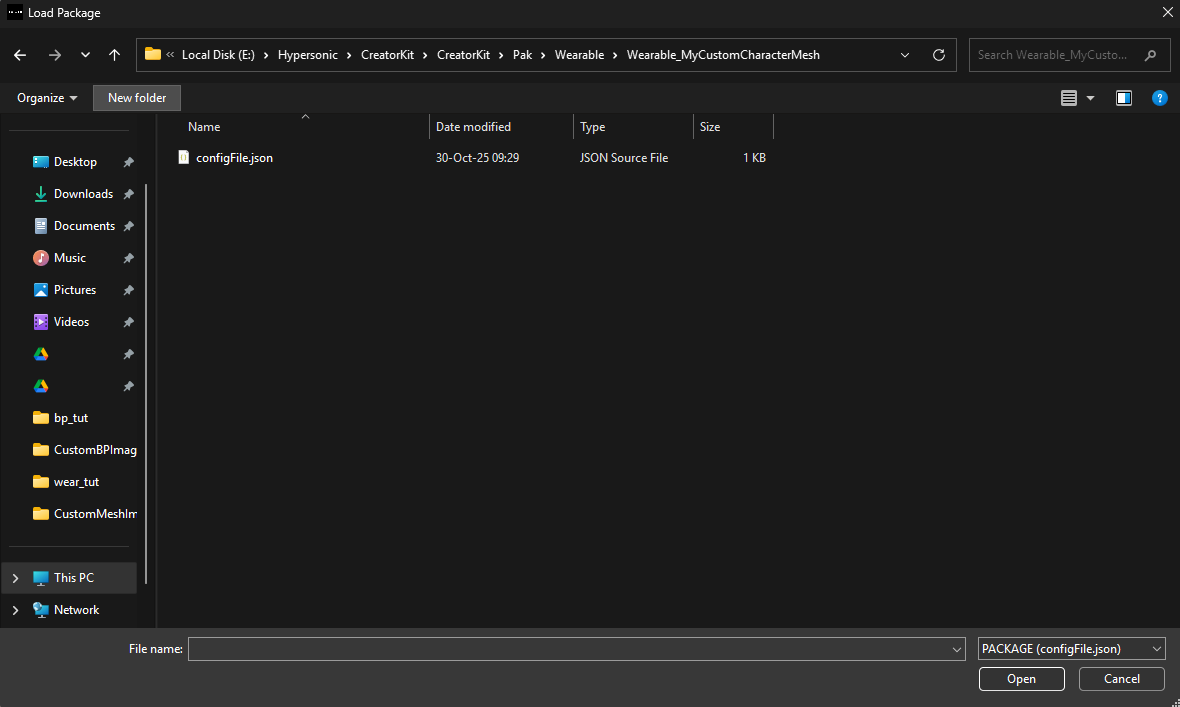Viewport: 1180px width, 707px height.
Task: Open the Recent locations dropdown arrow
Action: (x=85, y=55)
